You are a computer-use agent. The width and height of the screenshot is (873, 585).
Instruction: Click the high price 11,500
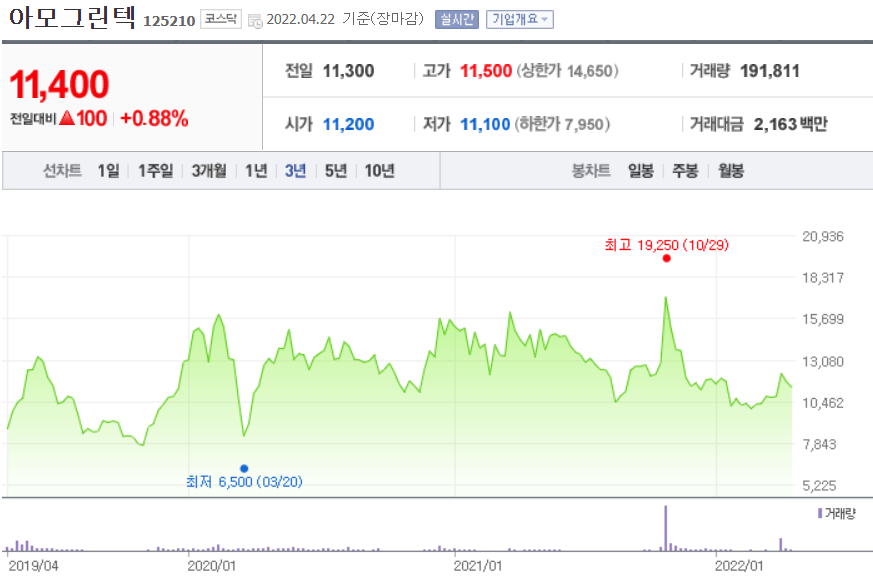click(x=485, y=71)
